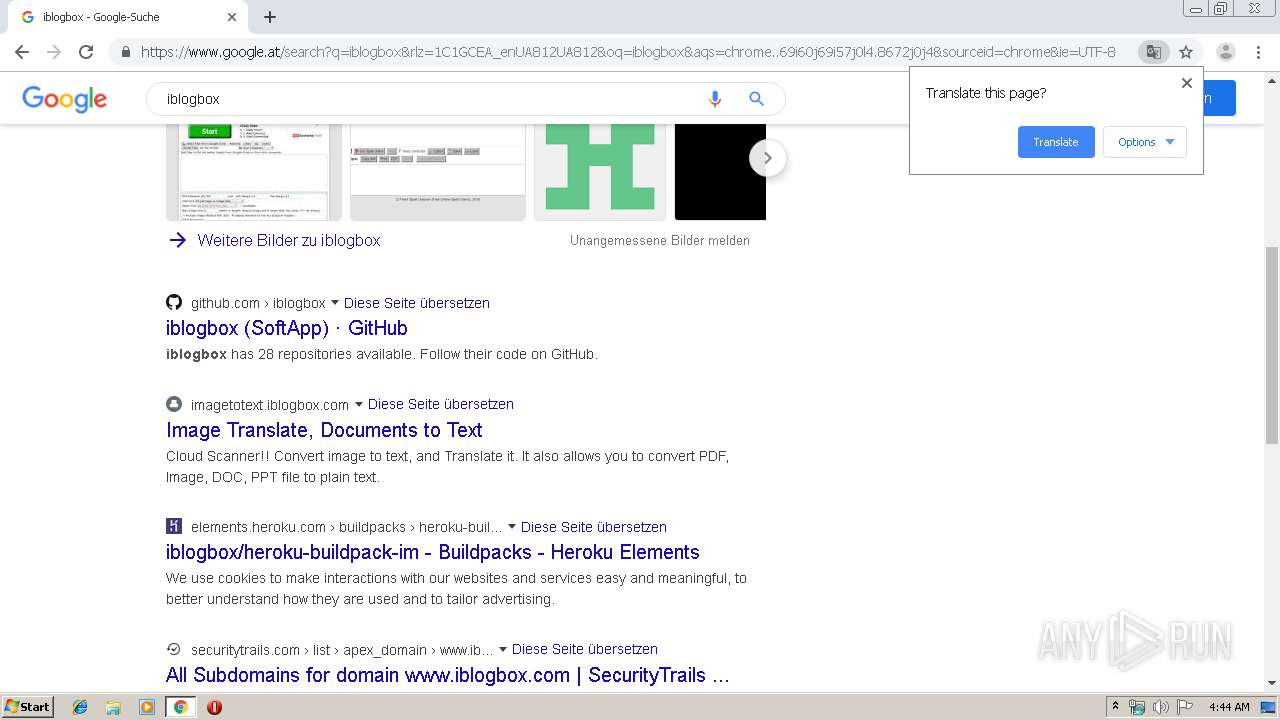
Task: Click the Action Center flag icon
Action: pos(1184,707)
